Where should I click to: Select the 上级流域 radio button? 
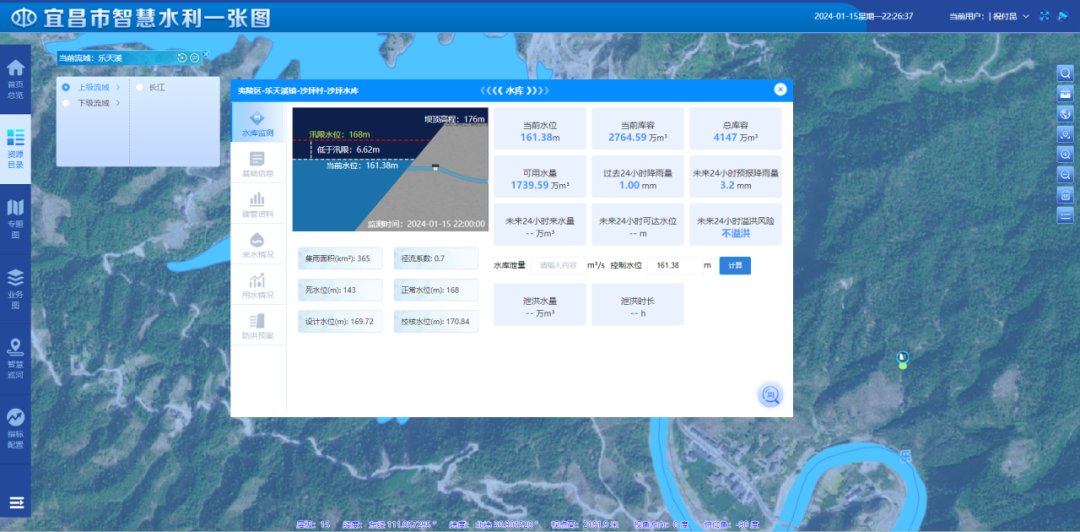pyautogui.click(x=67, y=87)
